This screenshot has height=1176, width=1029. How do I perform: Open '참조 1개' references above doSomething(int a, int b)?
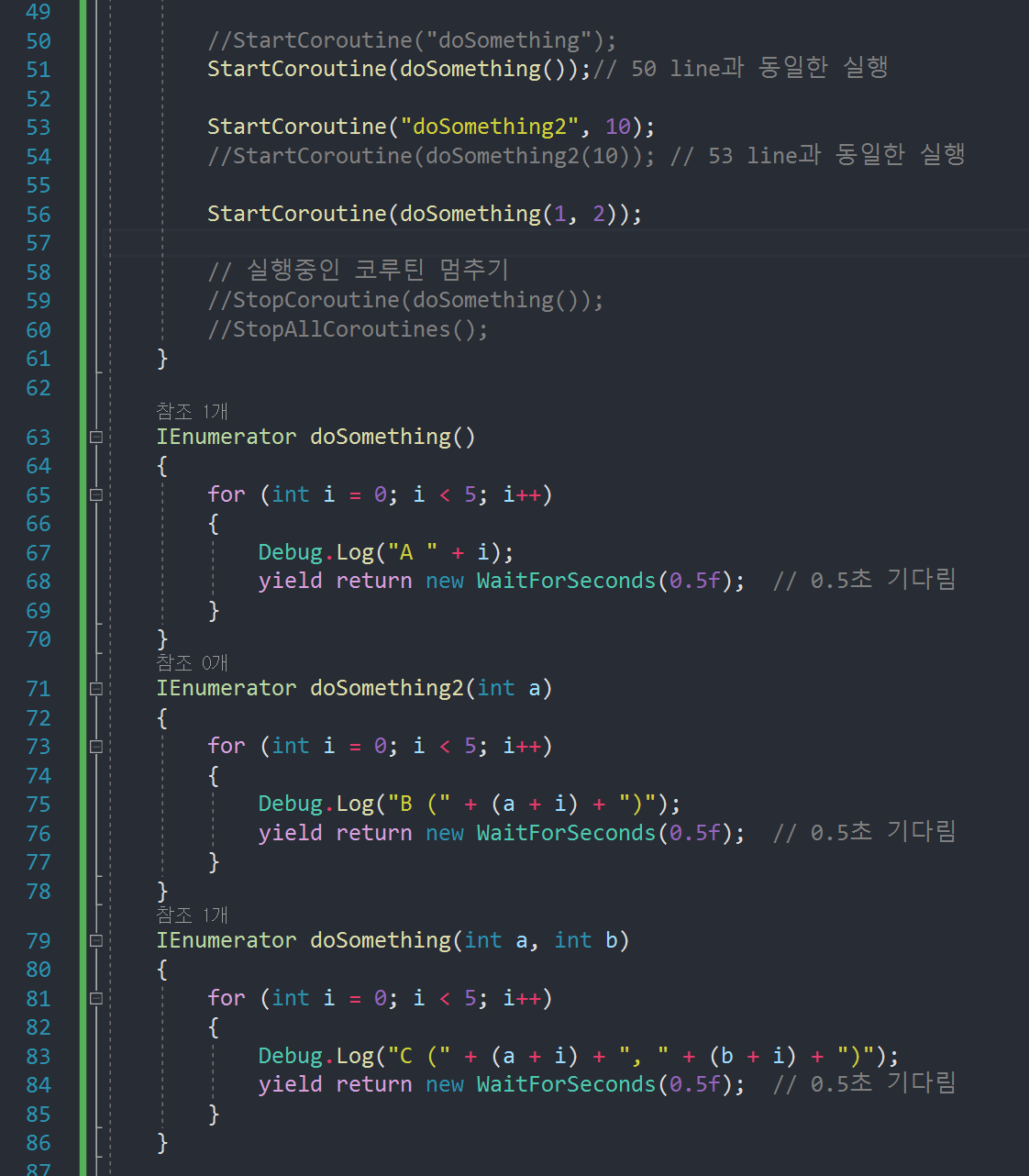click(192, 915)
